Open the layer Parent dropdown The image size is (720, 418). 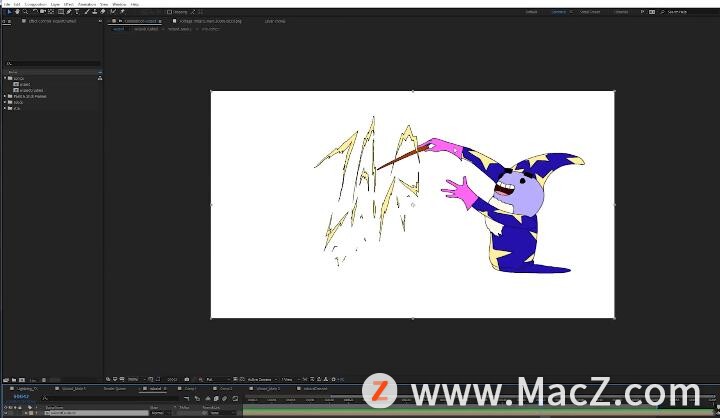click(x=222, y=413)
